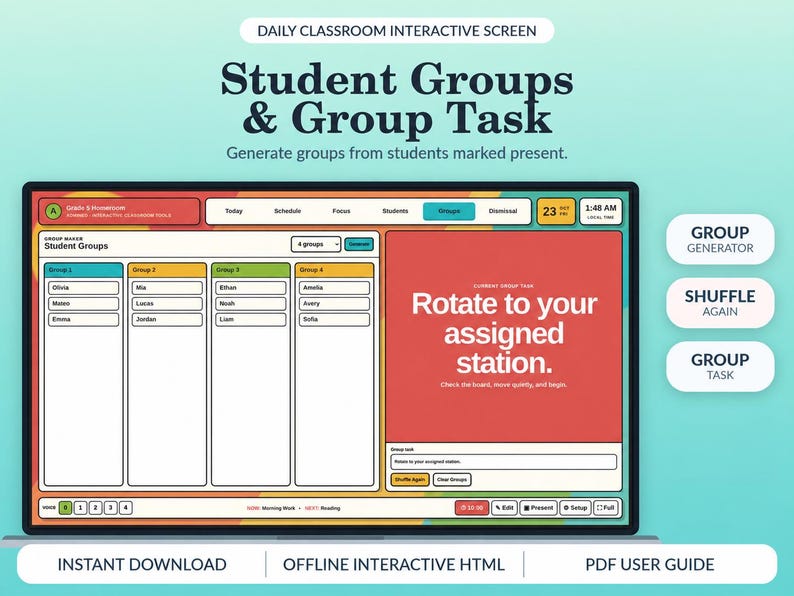
Task: Open Setup with the gear button
Action: (x=575, y=508)
